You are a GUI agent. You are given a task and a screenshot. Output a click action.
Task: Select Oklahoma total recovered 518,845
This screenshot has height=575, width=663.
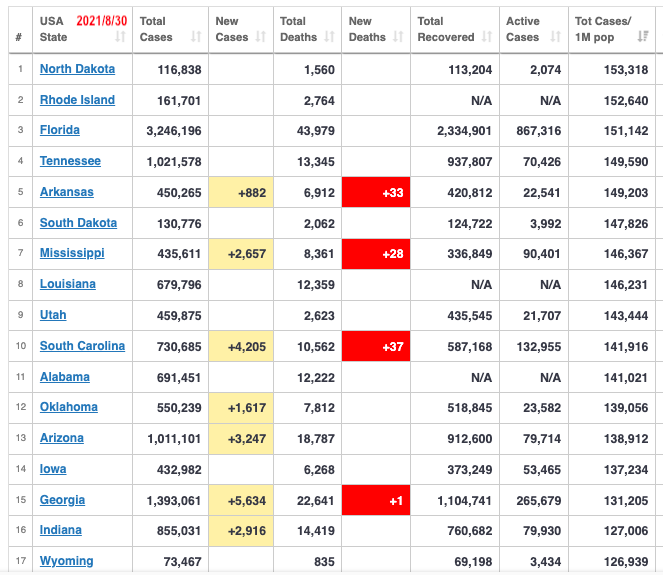[x=470, y=408]
